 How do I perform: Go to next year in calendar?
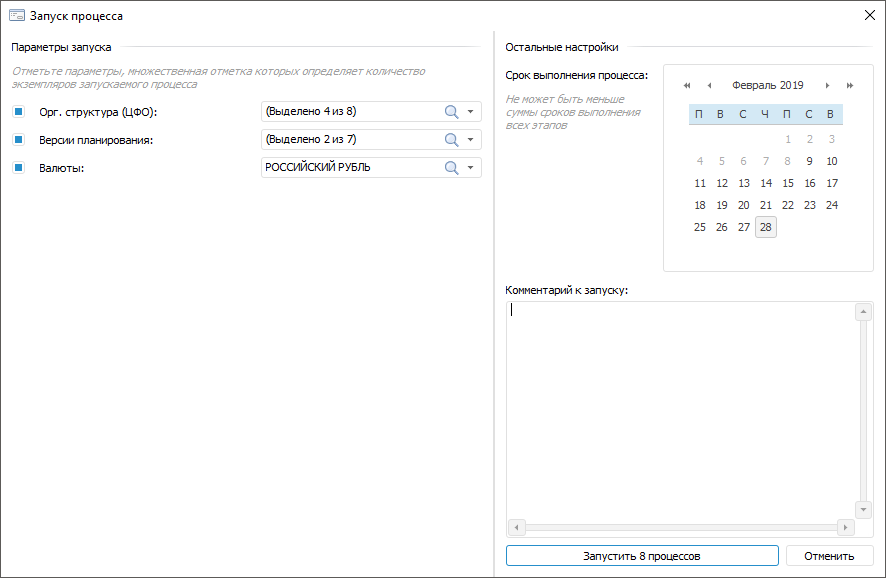click(x=849, y=85)
